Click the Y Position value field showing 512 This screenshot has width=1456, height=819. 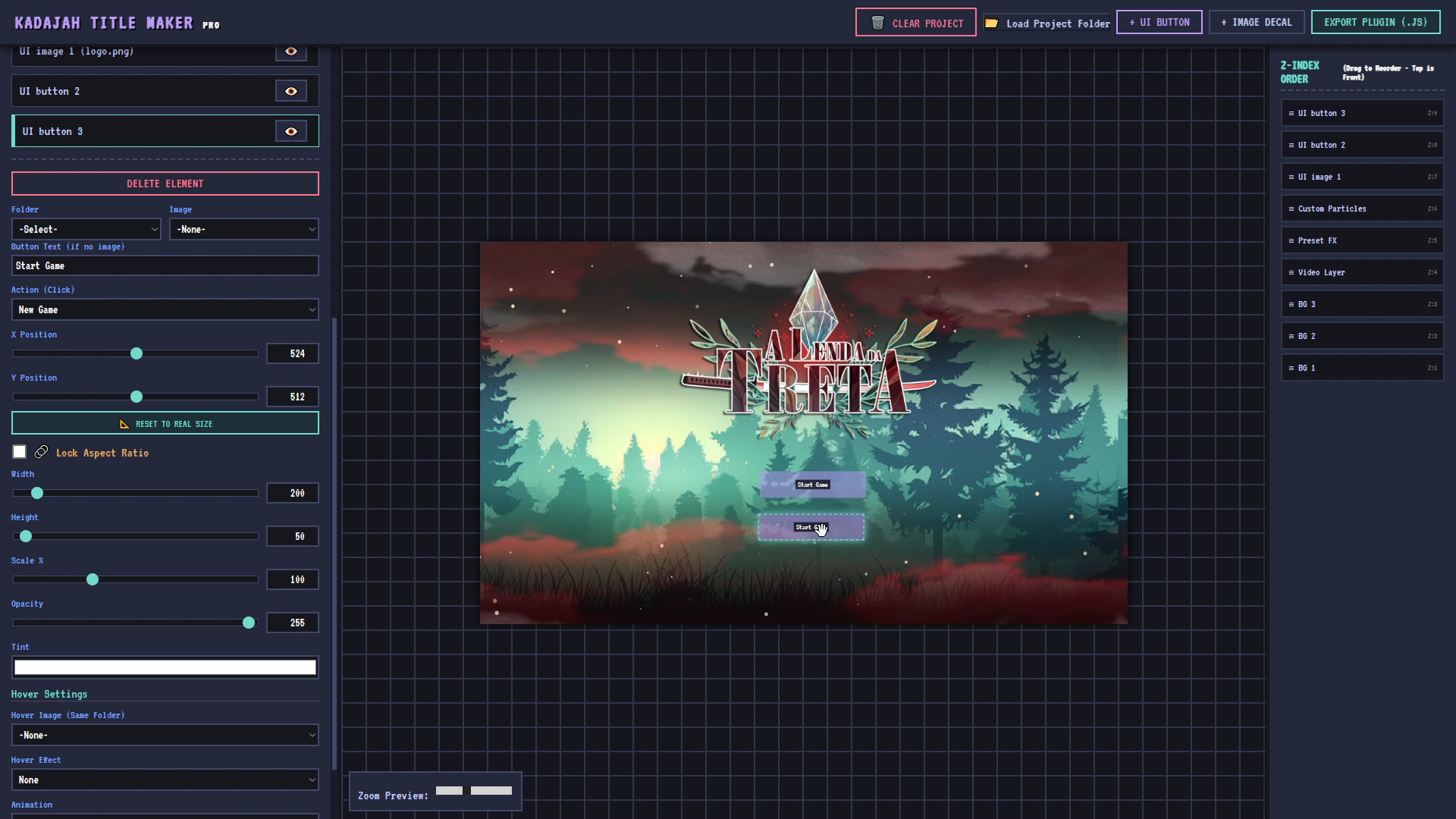click(293, 397)
